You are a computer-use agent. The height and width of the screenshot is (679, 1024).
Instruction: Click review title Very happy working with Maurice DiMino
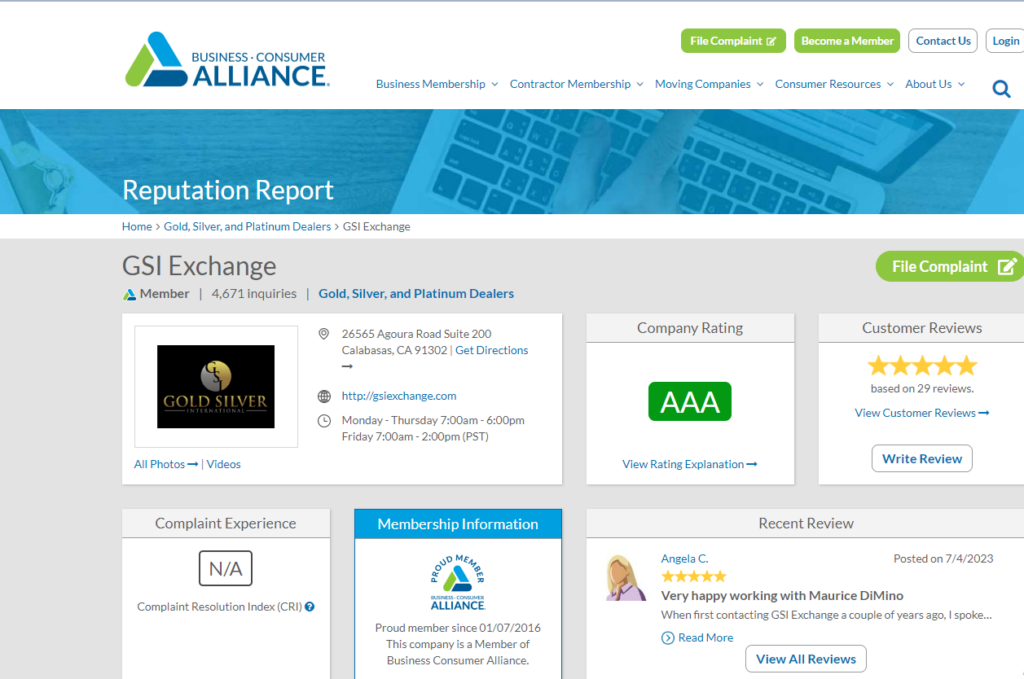tap(782, 595)
